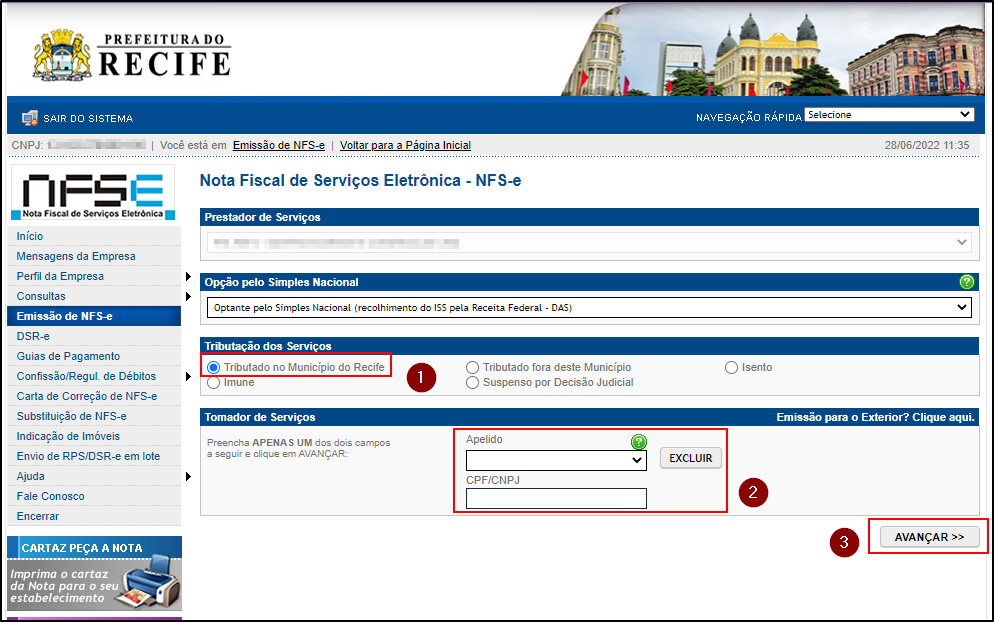Screen dimensions: 994x622
Task: Select Tributado no Município do Recife option
Action: coord(214,367)
